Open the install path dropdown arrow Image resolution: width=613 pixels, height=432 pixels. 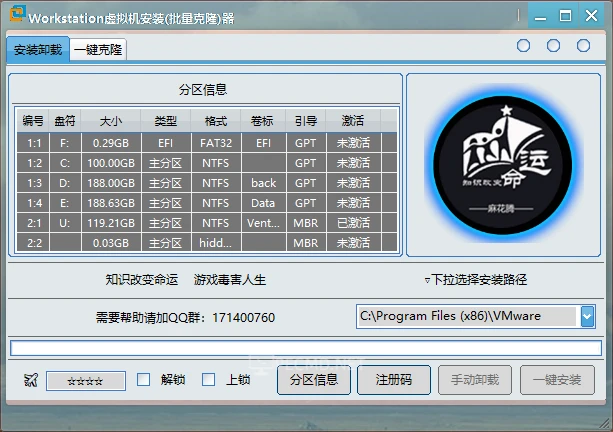tap(587, 316)
